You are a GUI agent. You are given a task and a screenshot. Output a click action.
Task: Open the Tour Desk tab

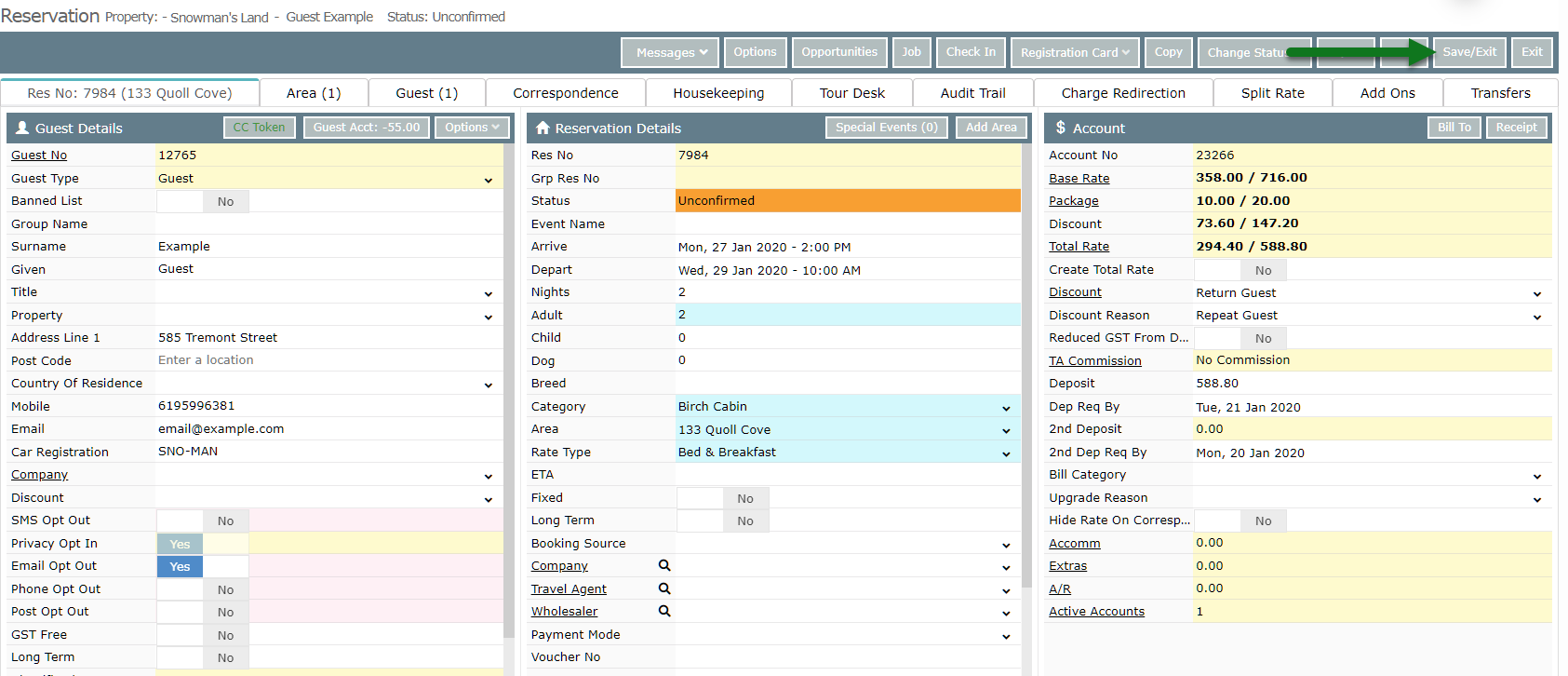[852, 93]
